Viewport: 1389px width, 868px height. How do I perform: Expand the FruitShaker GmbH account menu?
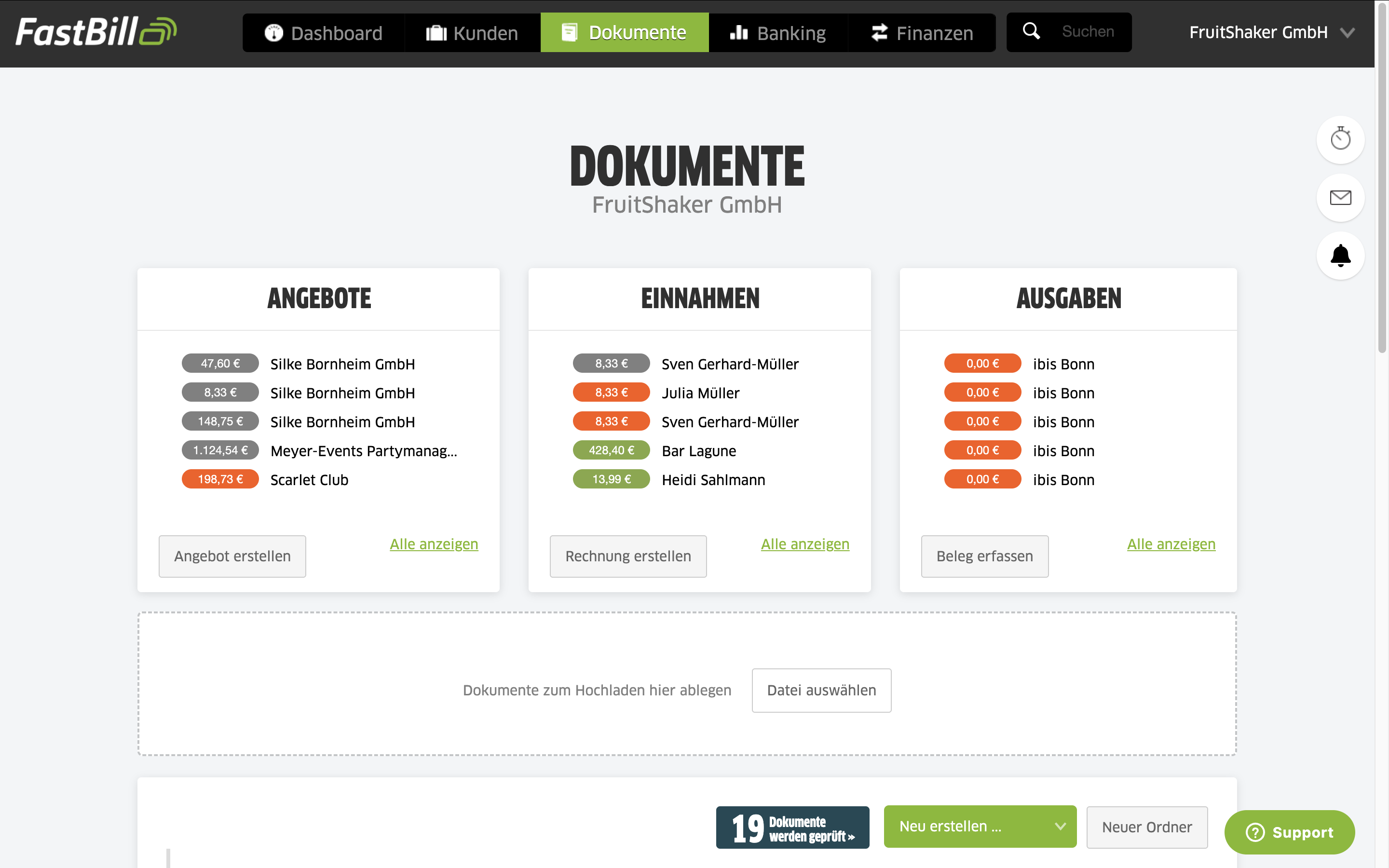coord(1271,32)
